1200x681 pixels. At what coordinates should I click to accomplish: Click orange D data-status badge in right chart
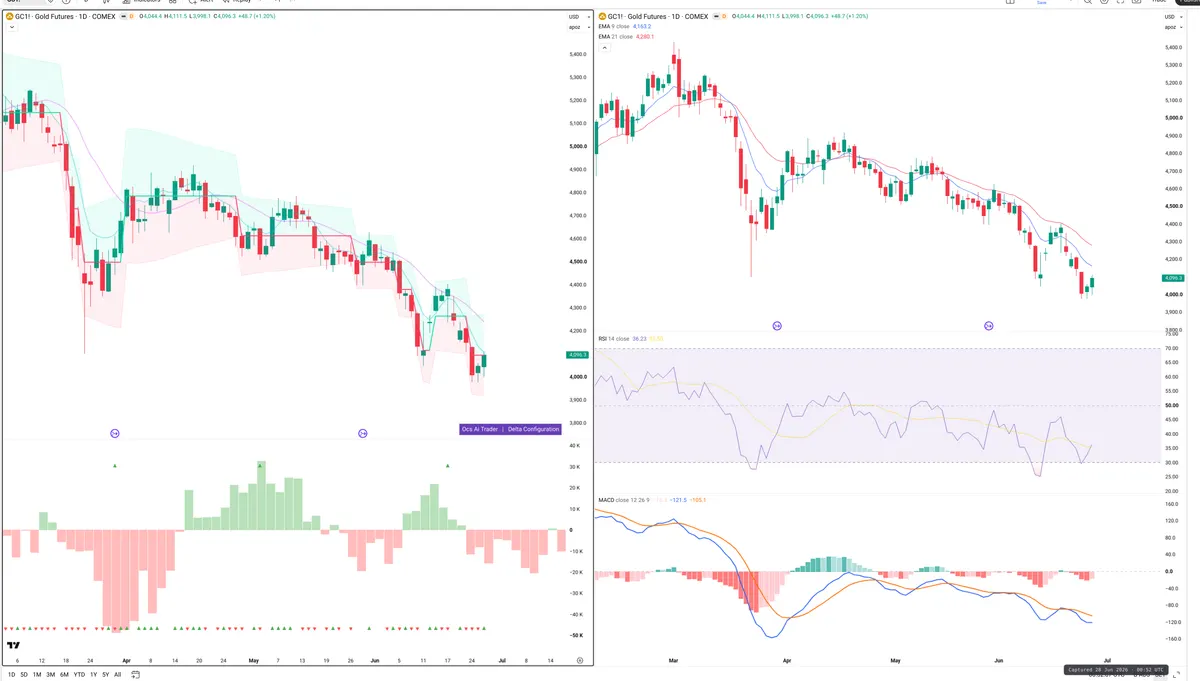(x=724, y=17)
